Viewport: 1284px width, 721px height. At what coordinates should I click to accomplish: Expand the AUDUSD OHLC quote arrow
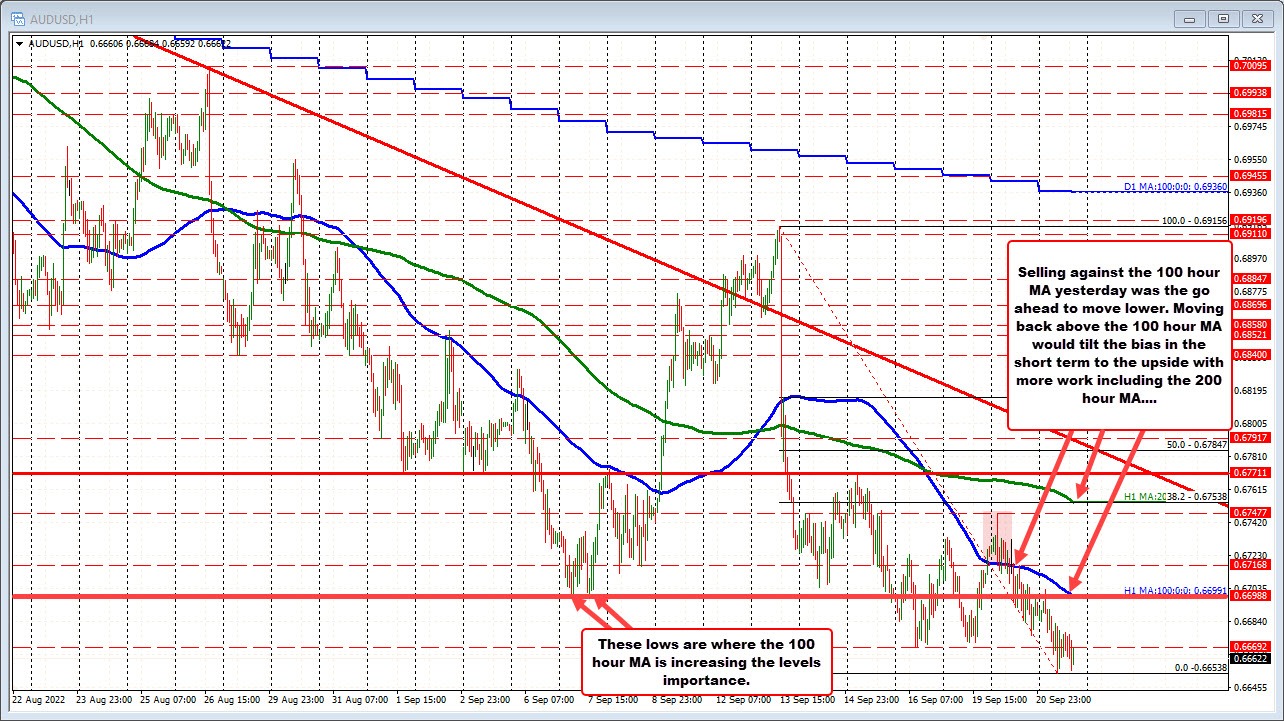pos(19,44)
